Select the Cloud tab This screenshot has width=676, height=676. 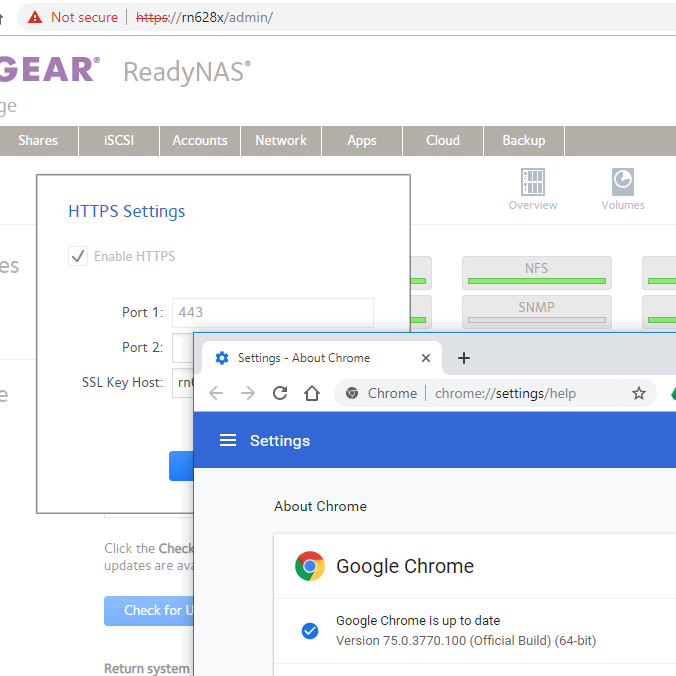tap(443, 141)
